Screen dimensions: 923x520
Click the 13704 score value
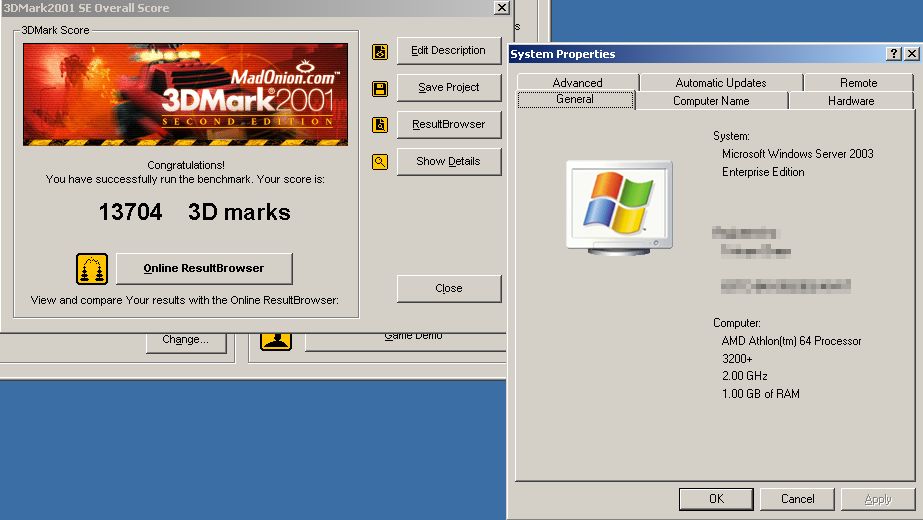130,212
